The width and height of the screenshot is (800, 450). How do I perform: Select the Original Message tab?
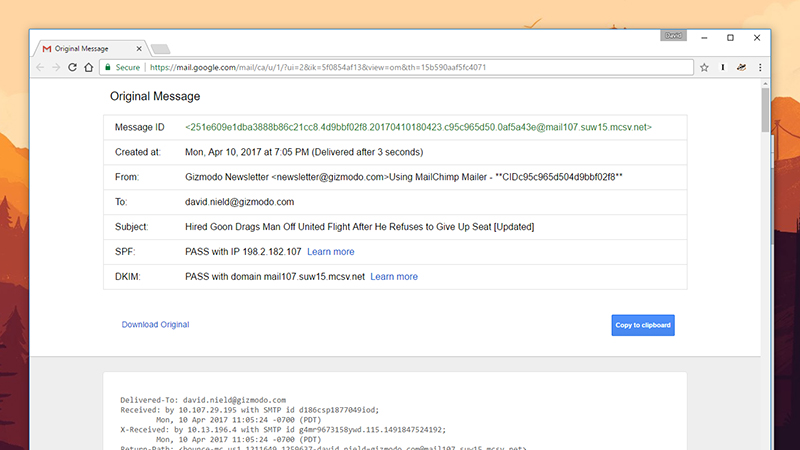[x=89, y=48]
